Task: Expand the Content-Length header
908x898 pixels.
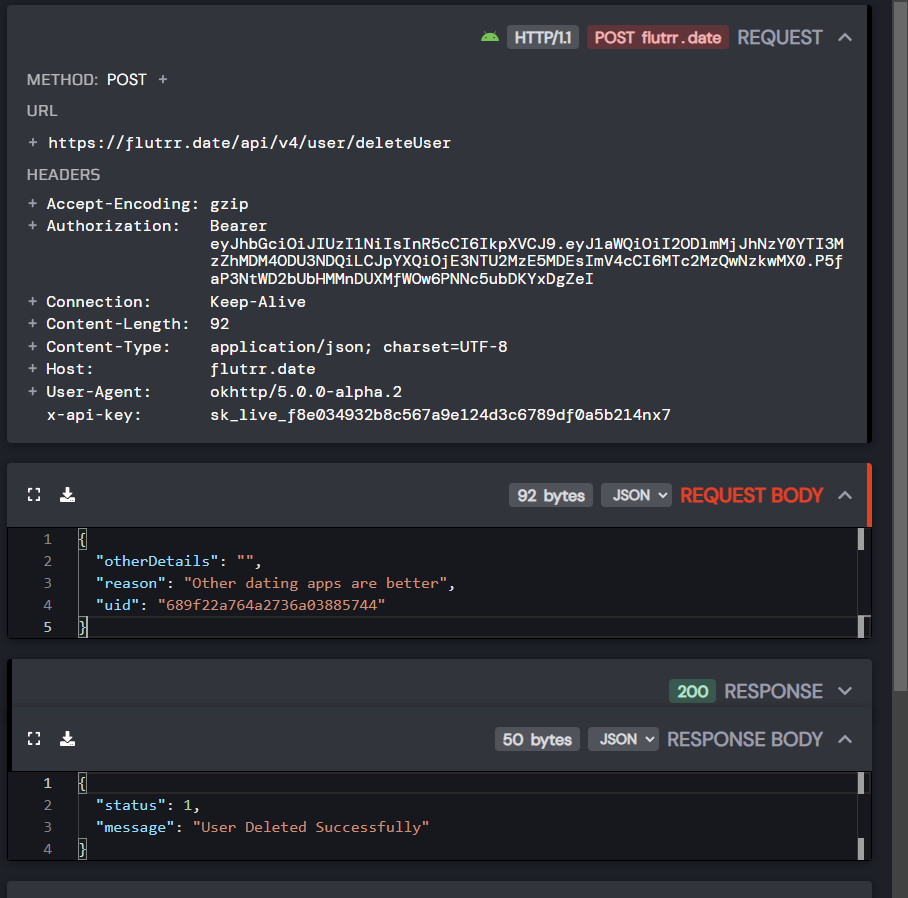Action: tap(33, 324)
